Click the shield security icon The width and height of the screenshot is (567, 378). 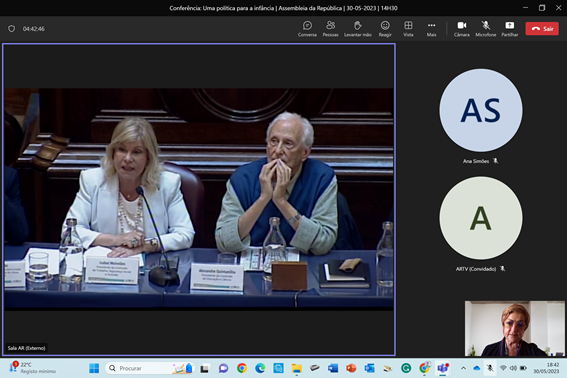click(x=12, y=29)
